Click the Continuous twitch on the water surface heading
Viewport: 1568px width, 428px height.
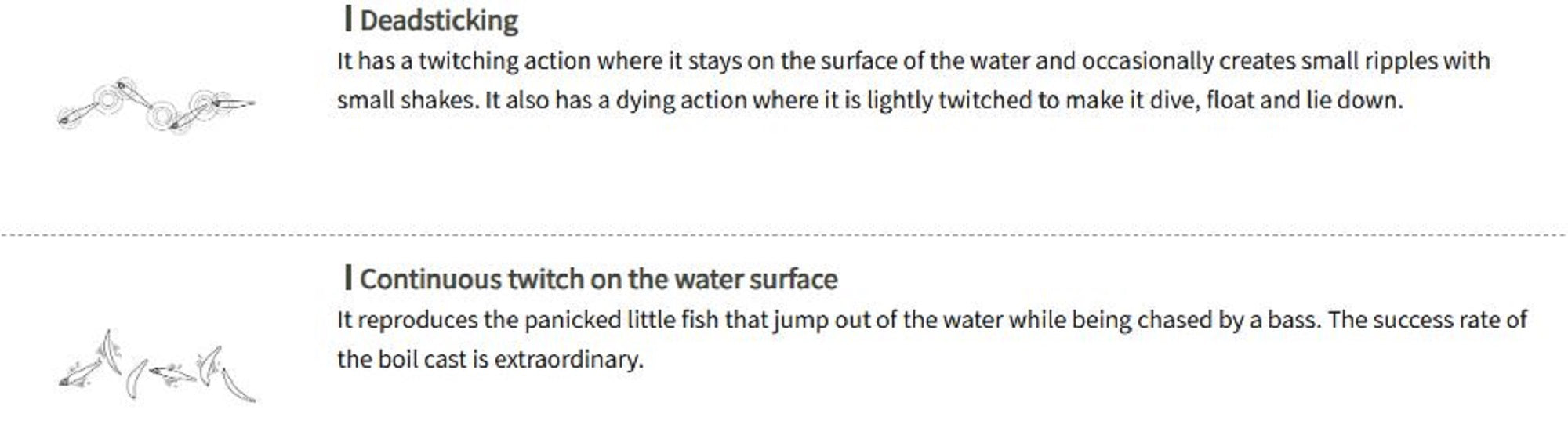(598, 279)
